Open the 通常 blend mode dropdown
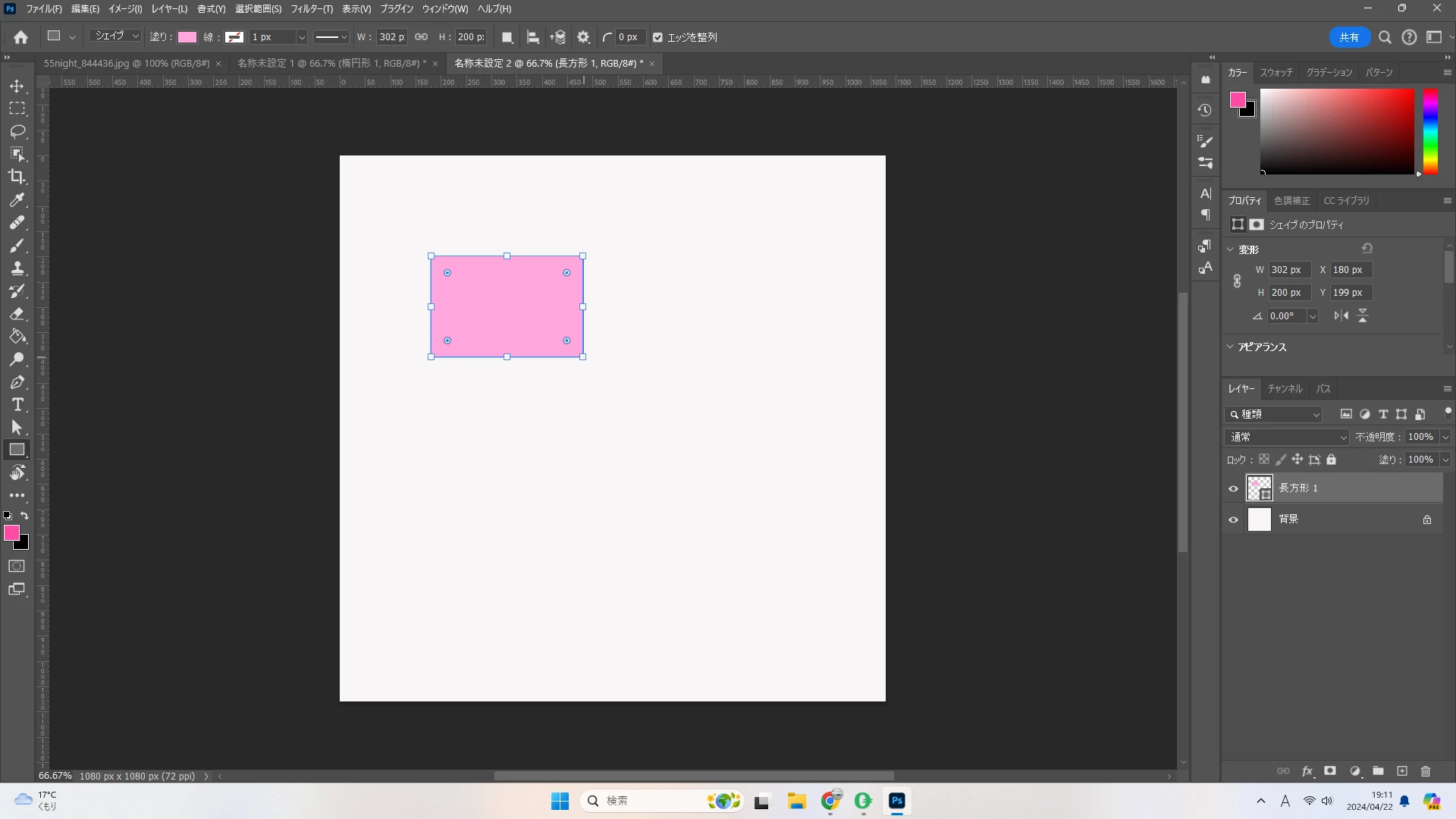Viewport: 1456px width, 819px height. point(1287,437)
